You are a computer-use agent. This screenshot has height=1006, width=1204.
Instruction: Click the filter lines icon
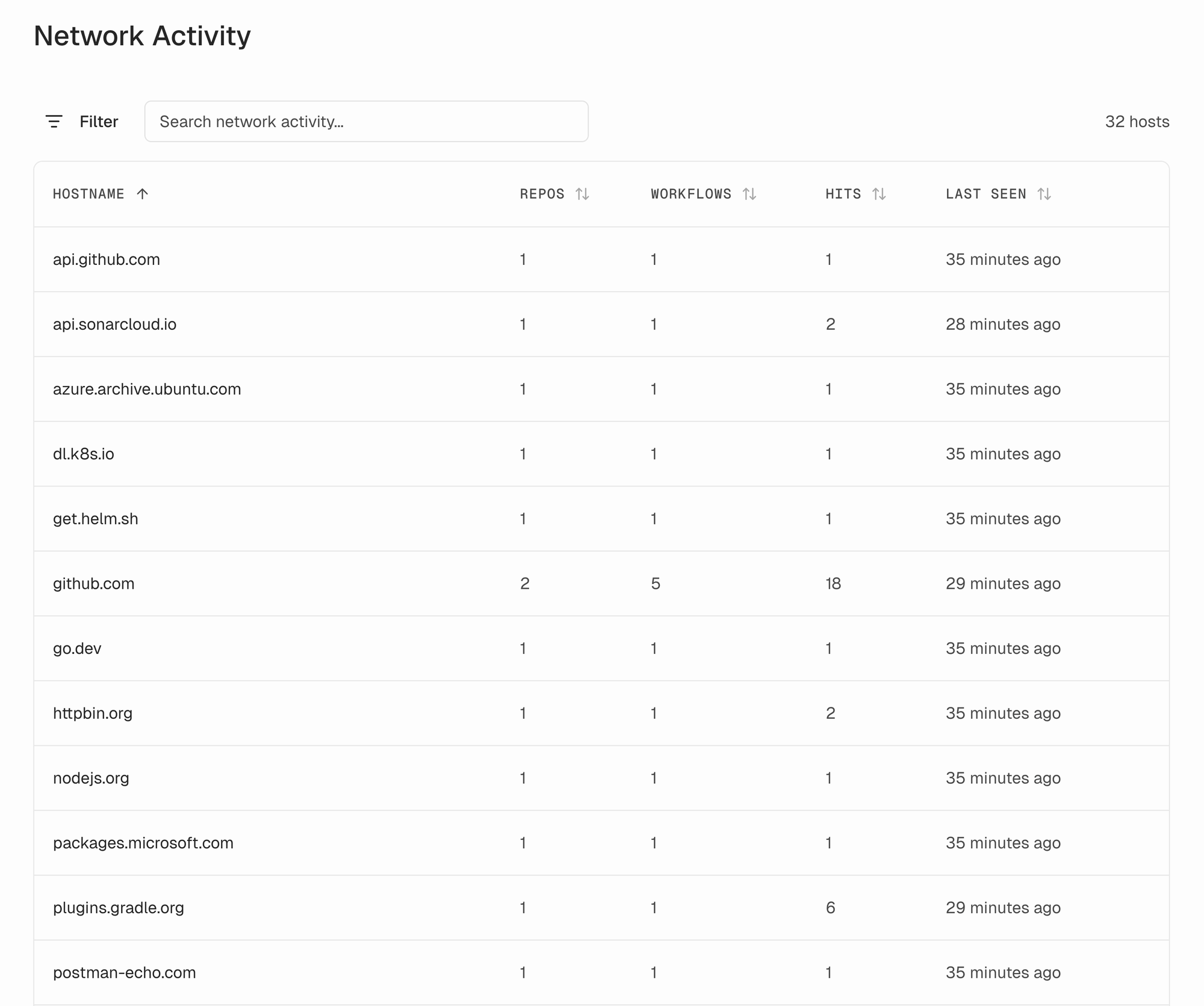coord(54,122)
